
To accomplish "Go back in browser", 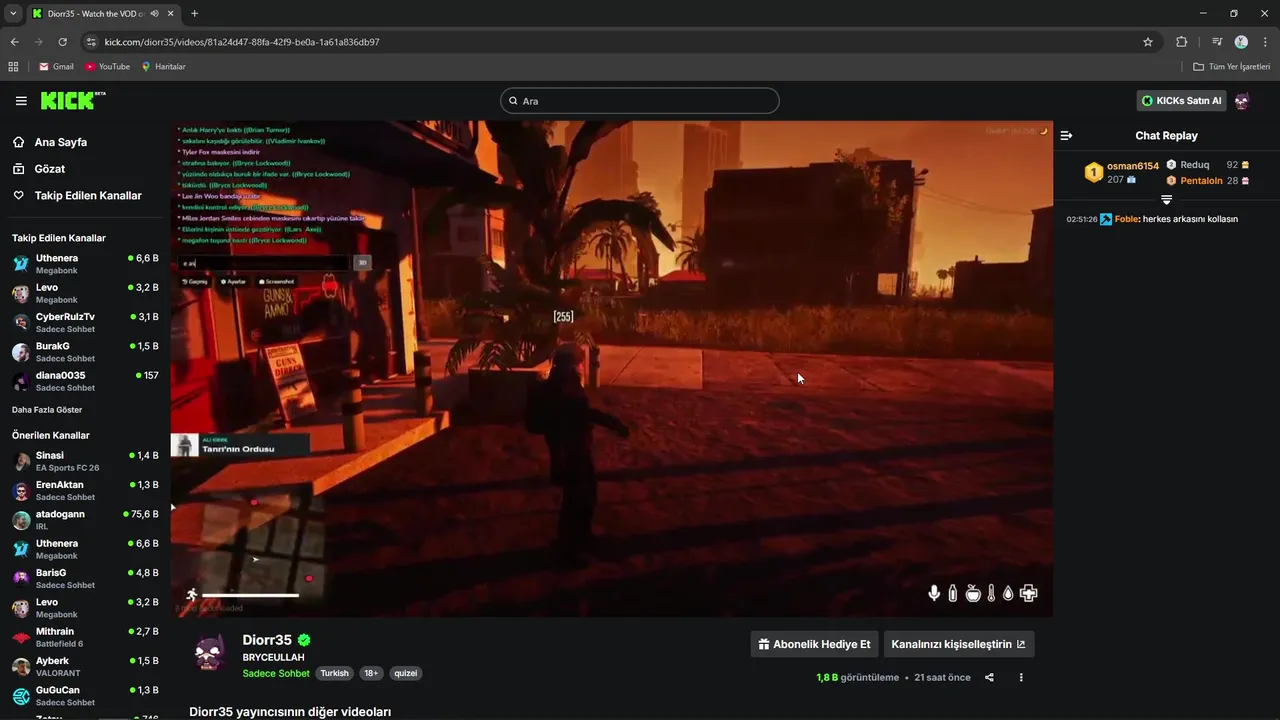I will pos(14,42).
